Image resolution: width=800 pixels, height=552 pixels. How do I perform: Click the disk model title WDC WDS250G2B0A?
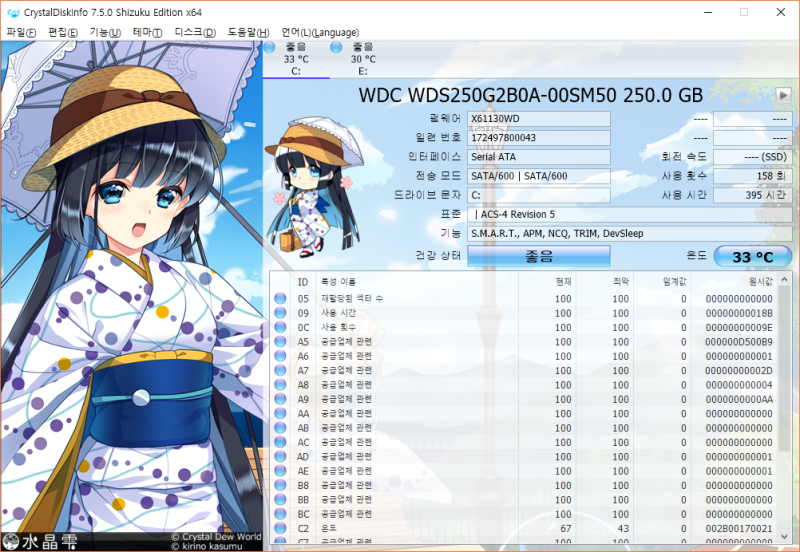tap(531, 95)
